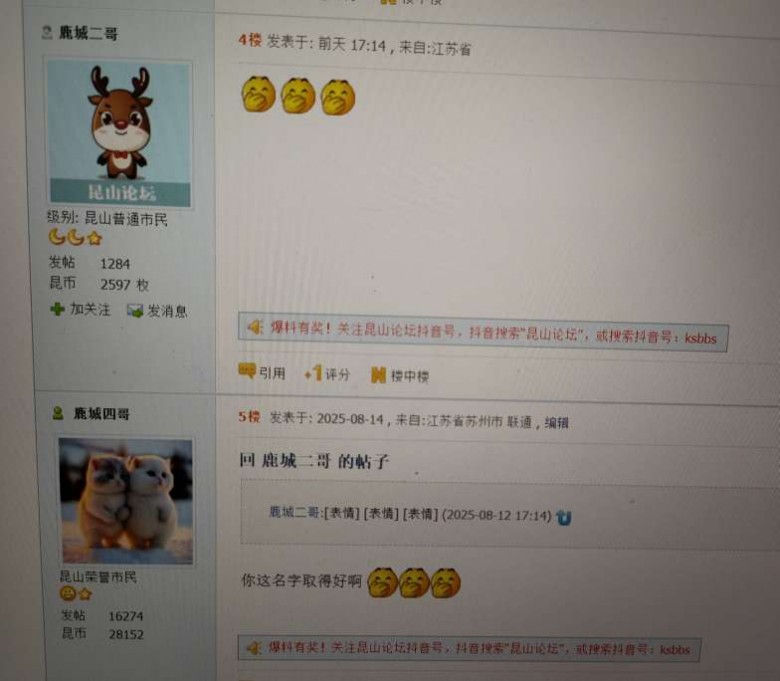Click the 发消息 envelope message icon
This screenshot has height=681, width=780.
[134, 311]
